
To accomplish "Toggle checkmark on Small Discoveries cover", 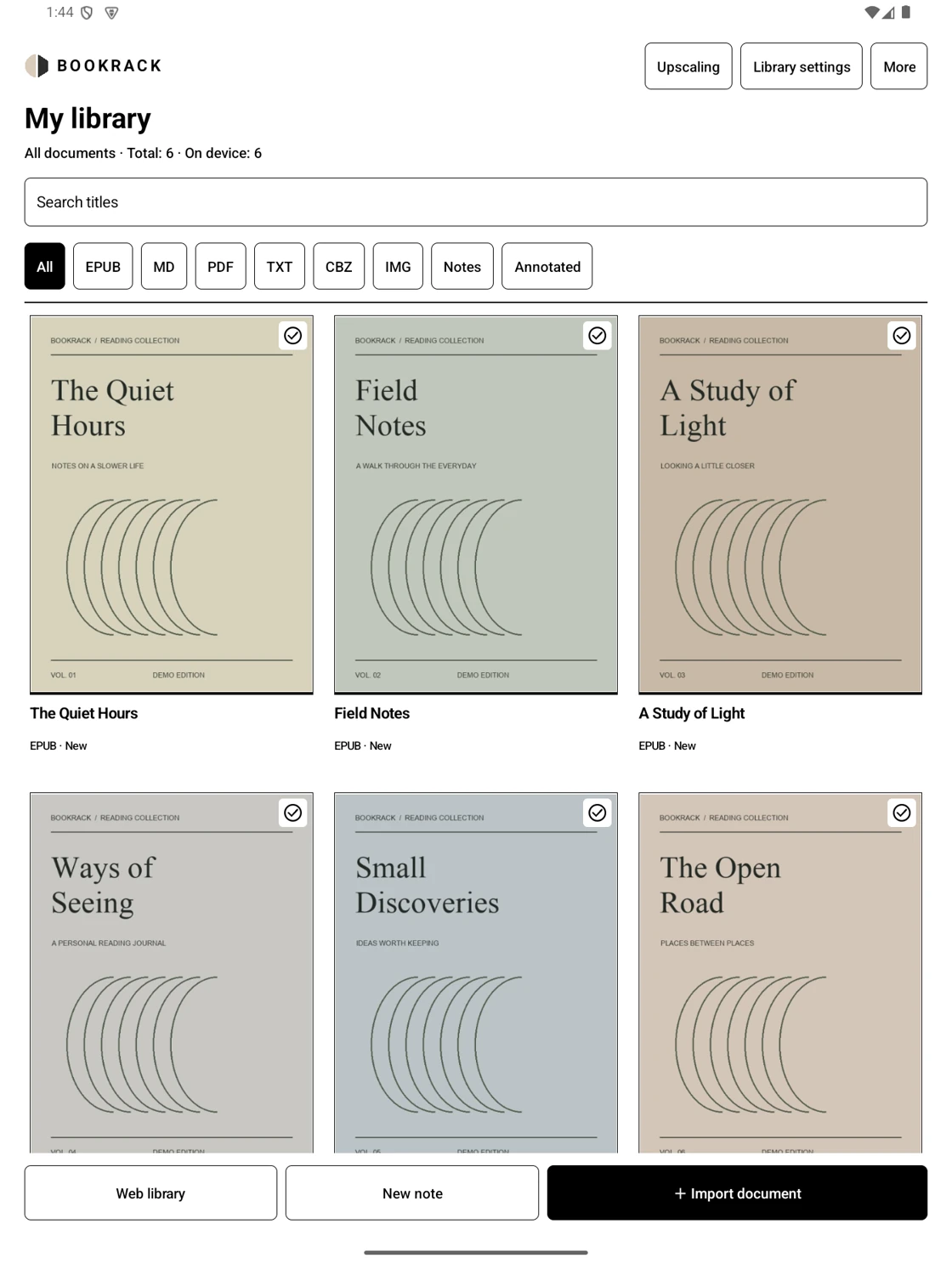I will click(598, 813).
